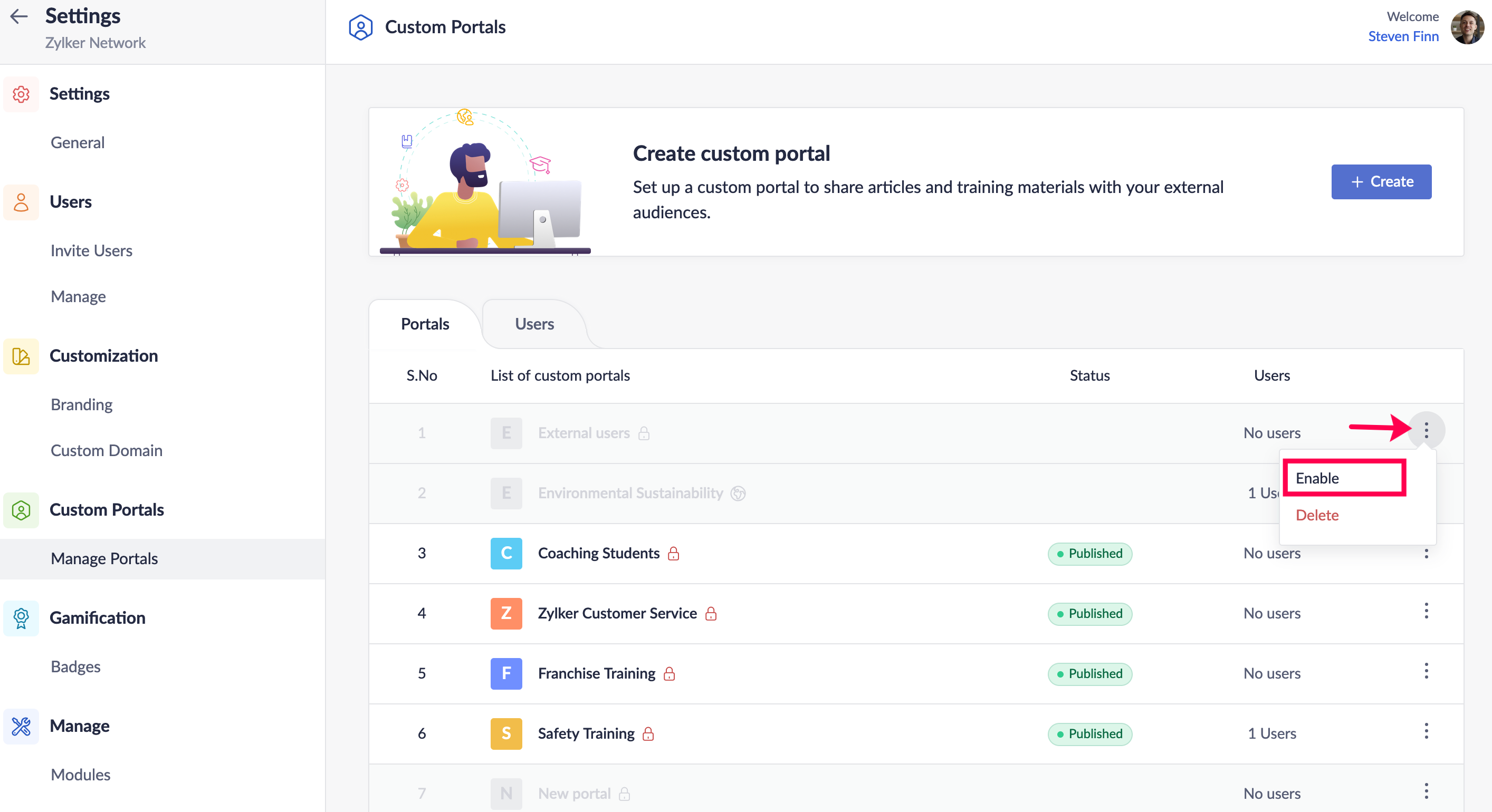
Task: Go to Custom Domain settings
Action: click(x=107, y=450)
